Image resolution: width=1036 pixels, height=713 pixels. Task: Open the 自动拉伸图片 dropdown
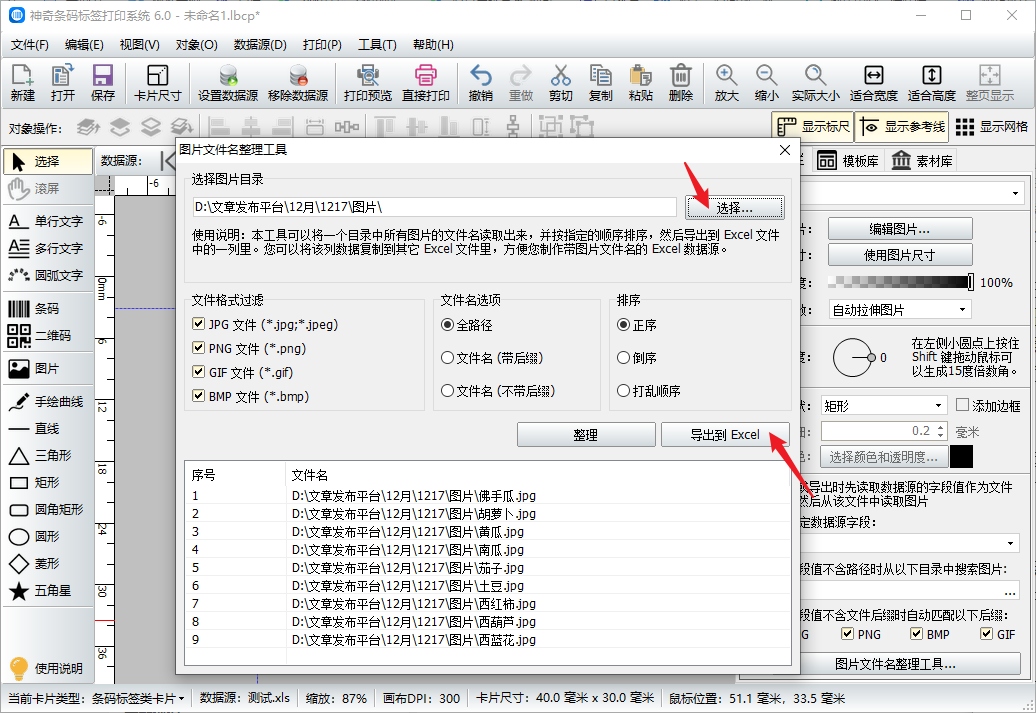coord(899,310)
